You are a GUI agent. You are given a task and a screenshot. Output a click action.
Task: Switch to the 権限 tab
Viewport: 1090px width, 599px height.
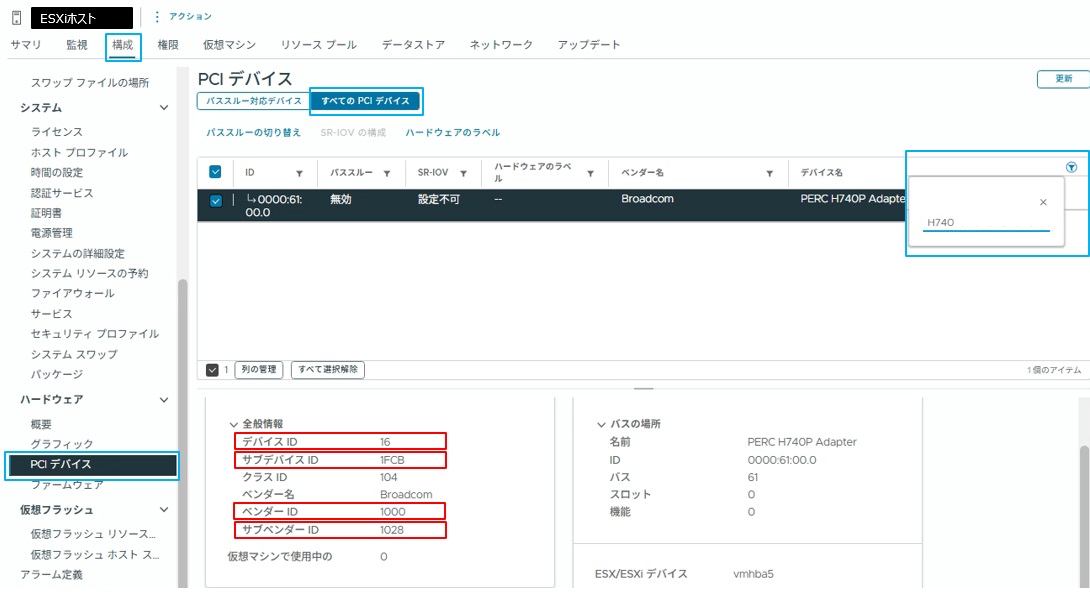168,44
